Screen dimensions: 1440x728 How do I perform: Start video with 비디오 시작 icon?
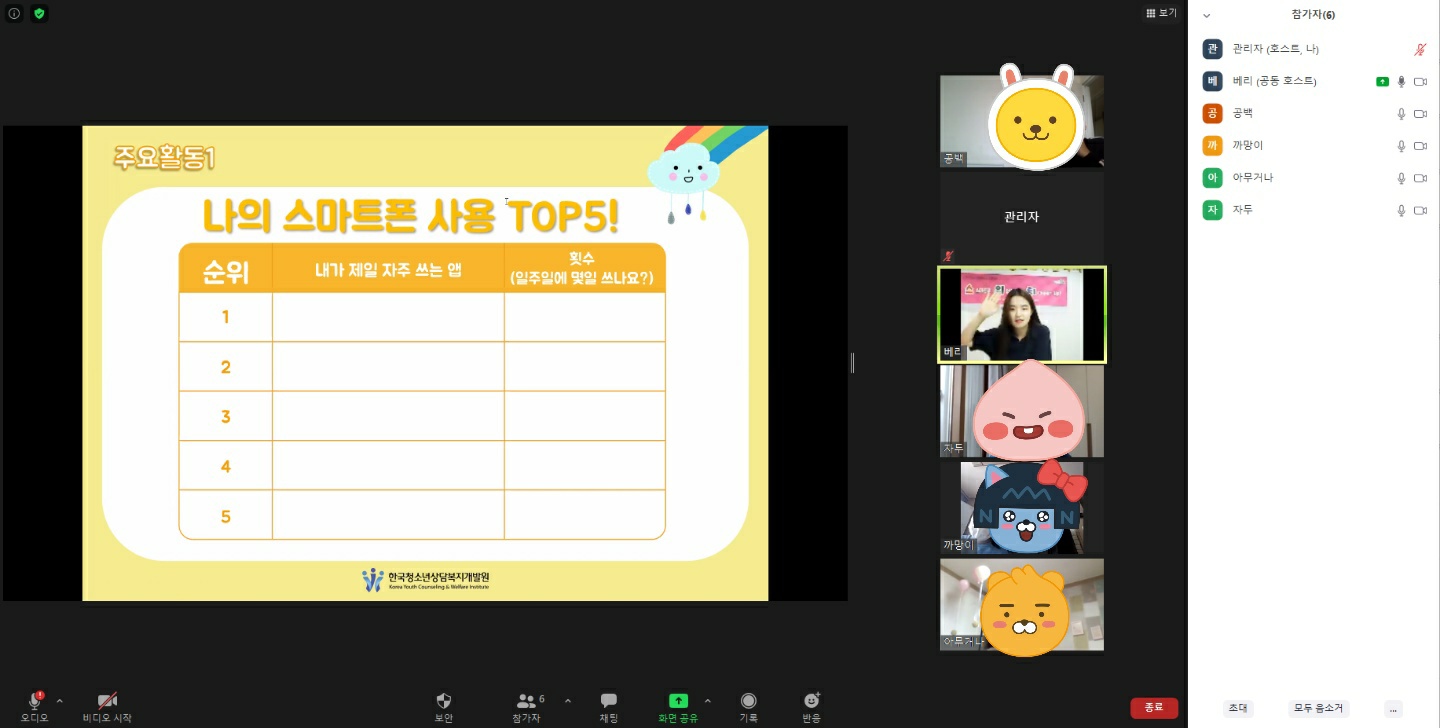107,701
